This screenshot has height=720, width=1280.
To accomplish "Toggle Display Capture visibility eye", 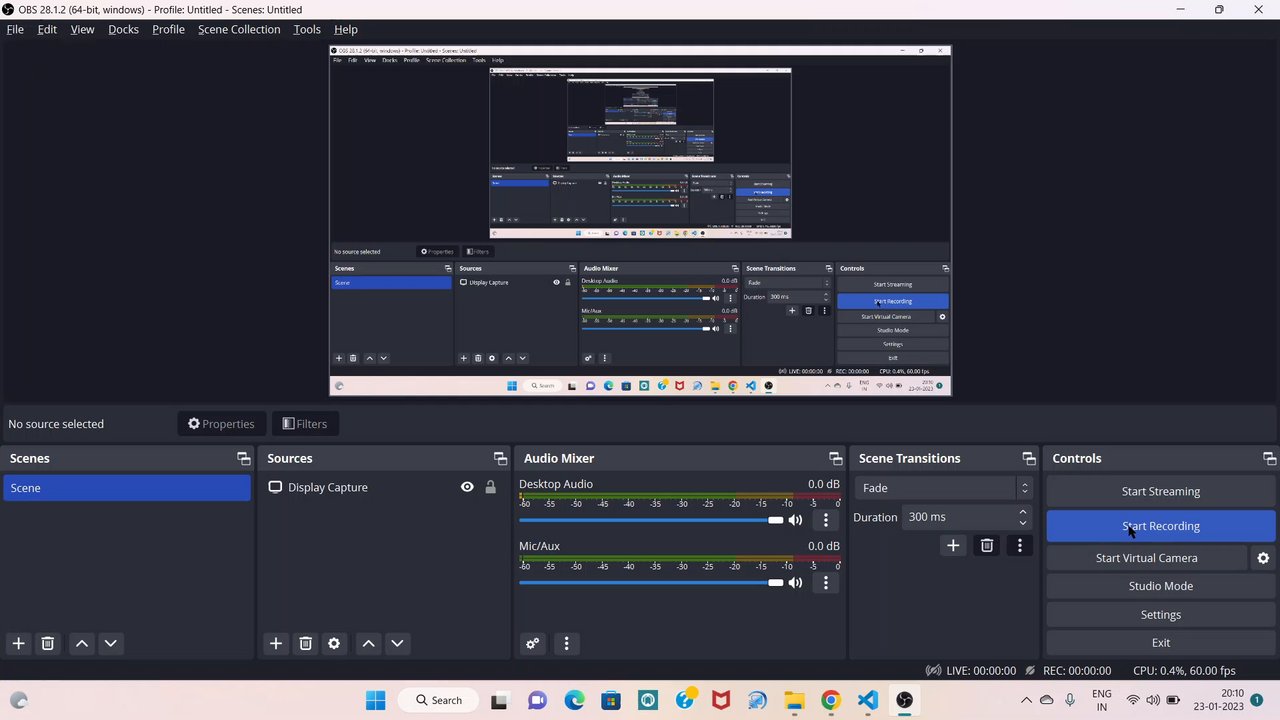I will pos(467,487).
